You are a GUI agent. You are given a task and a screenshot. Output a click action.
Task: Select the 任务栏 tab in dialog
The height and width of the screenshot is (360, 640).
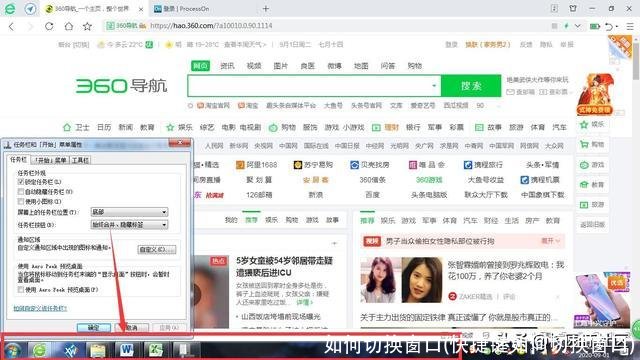(18, 160)
